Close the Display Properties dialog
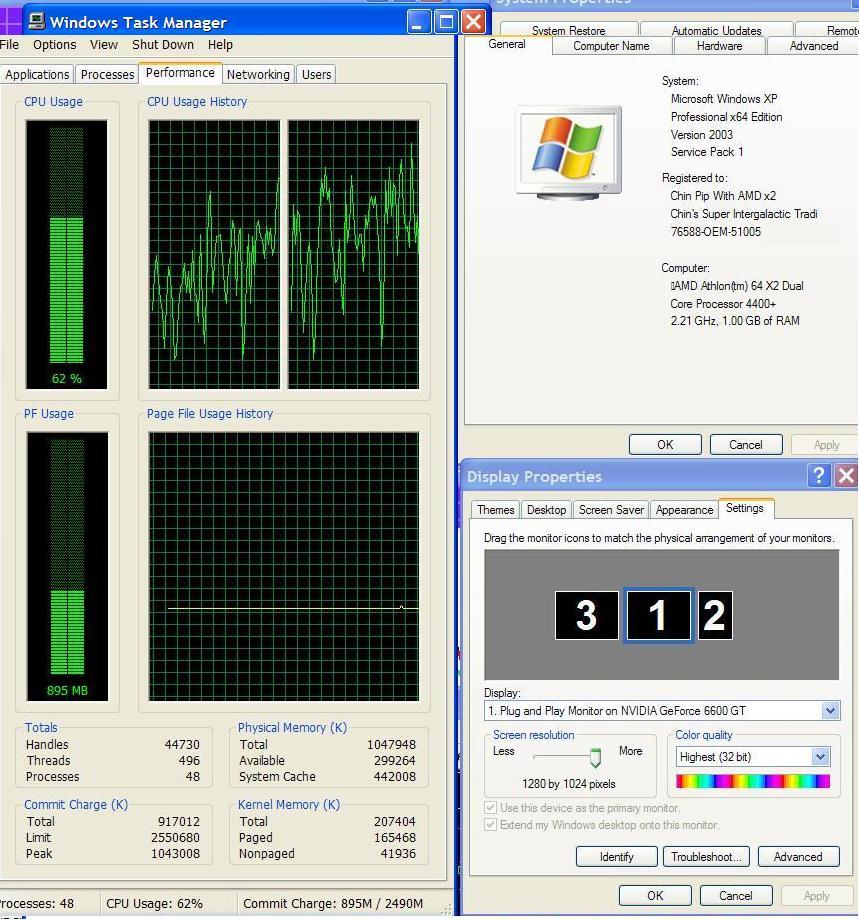The image size is (859, 920). (x=846, y=475)
